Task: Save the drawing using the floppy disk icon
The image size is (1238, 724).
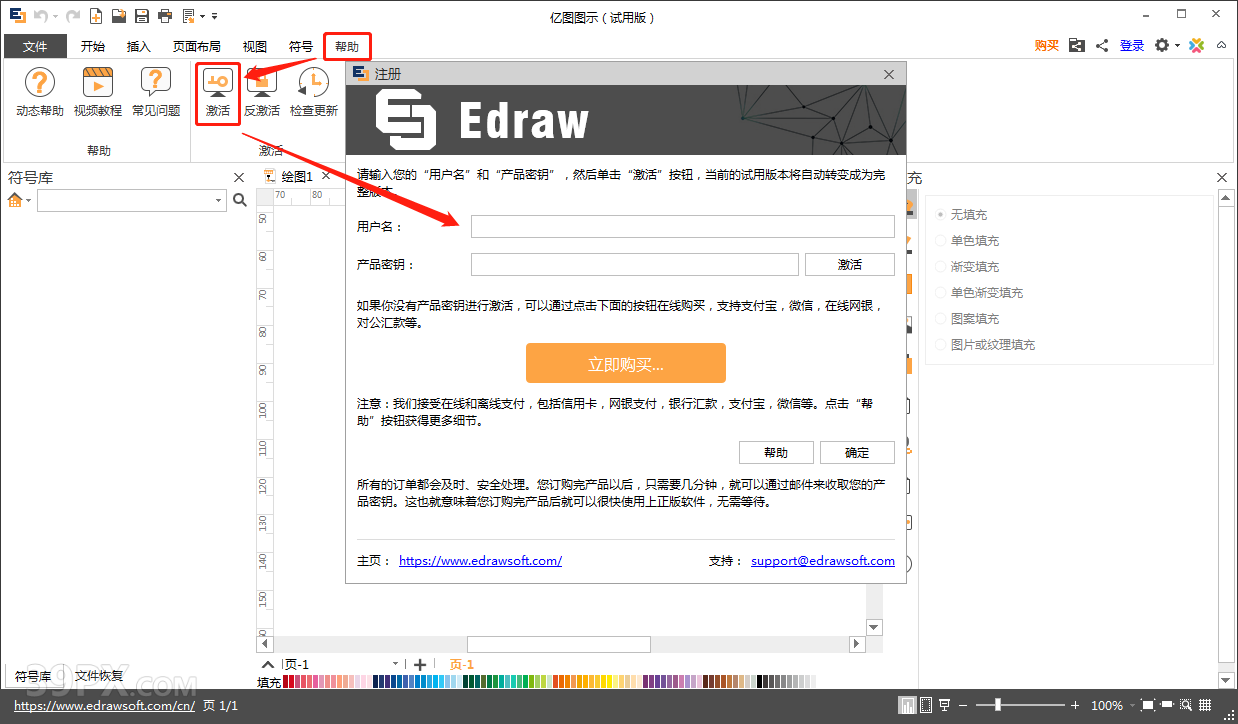Action: click(142, 16)
